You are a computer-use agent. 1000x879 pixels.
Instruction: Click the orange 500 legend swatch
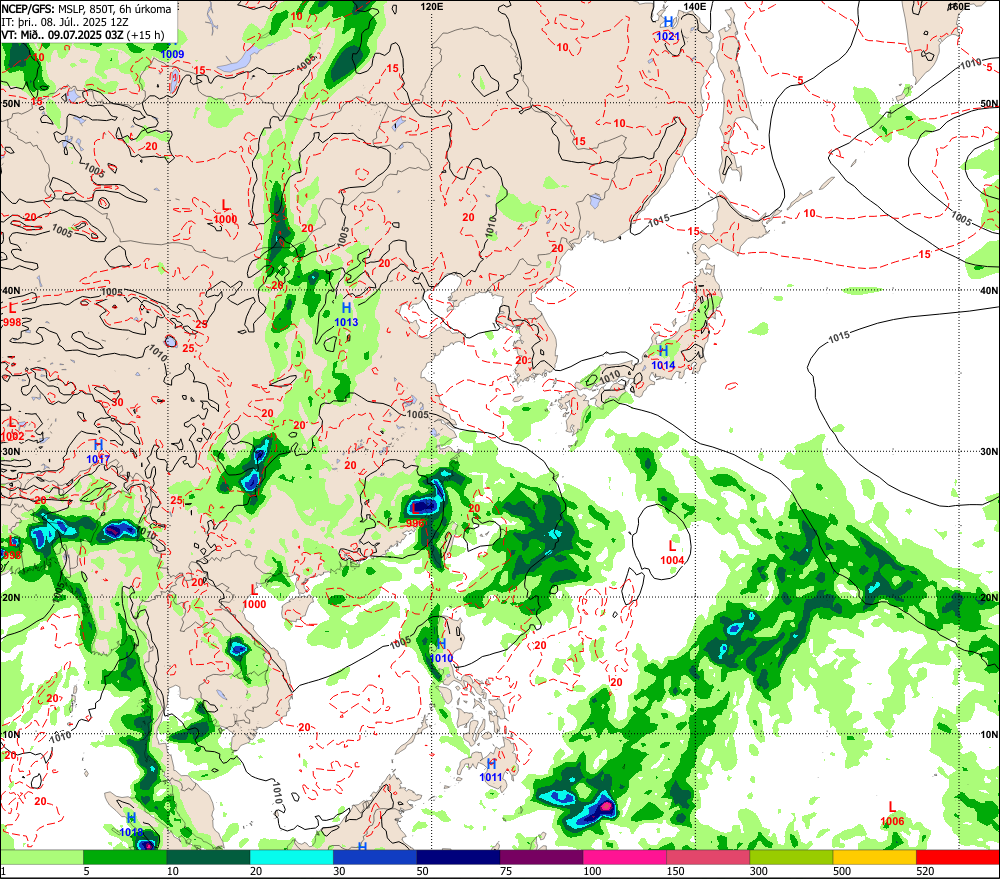click(x=874, y=857)
